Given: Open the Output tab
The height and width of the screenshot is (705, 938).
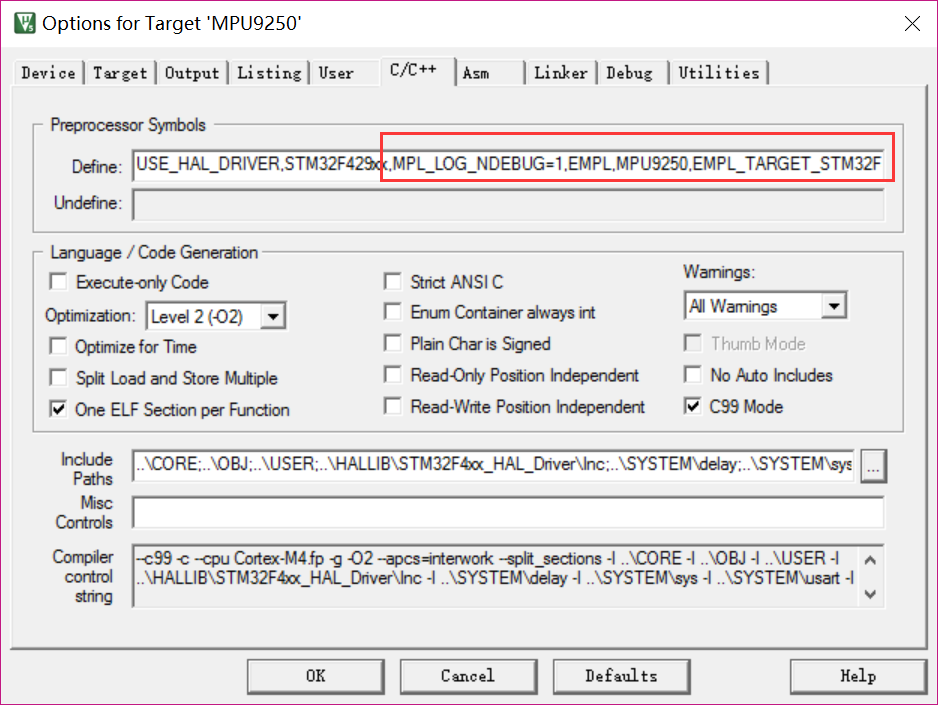Looking at the screenshot, I should (192, 73).
